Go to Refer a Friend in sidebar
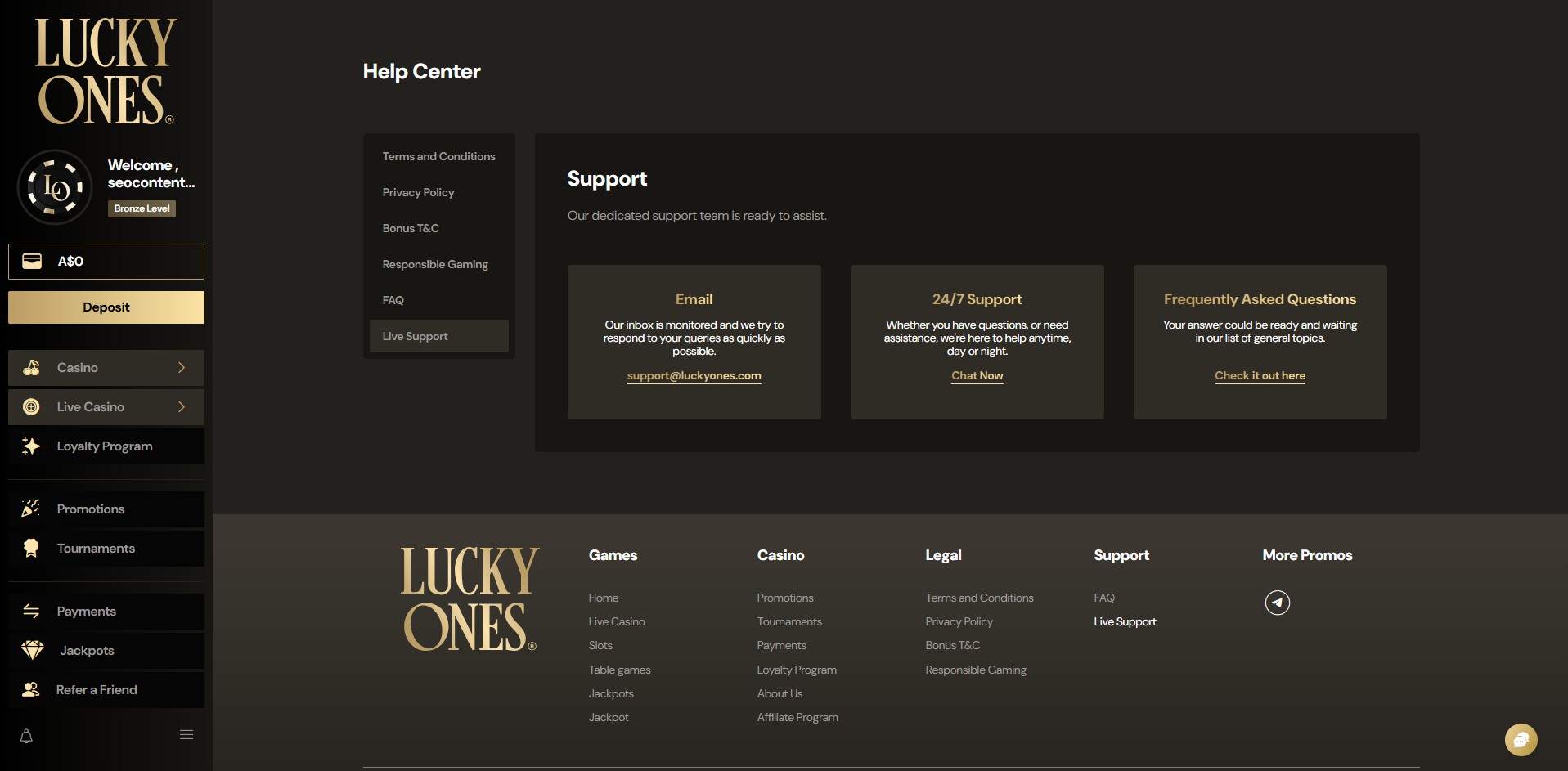The height and width of the screenshot is (771, 1568). (x=106, y=689)
